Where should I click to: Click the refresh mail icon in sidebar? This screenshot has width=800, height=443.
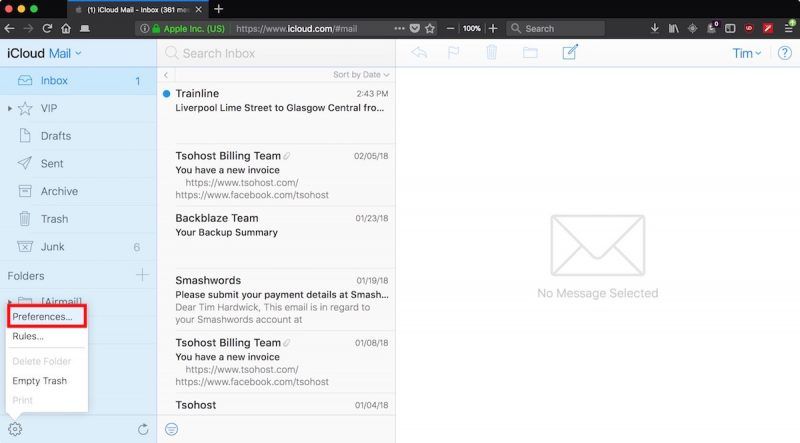[x=143, y=429]
